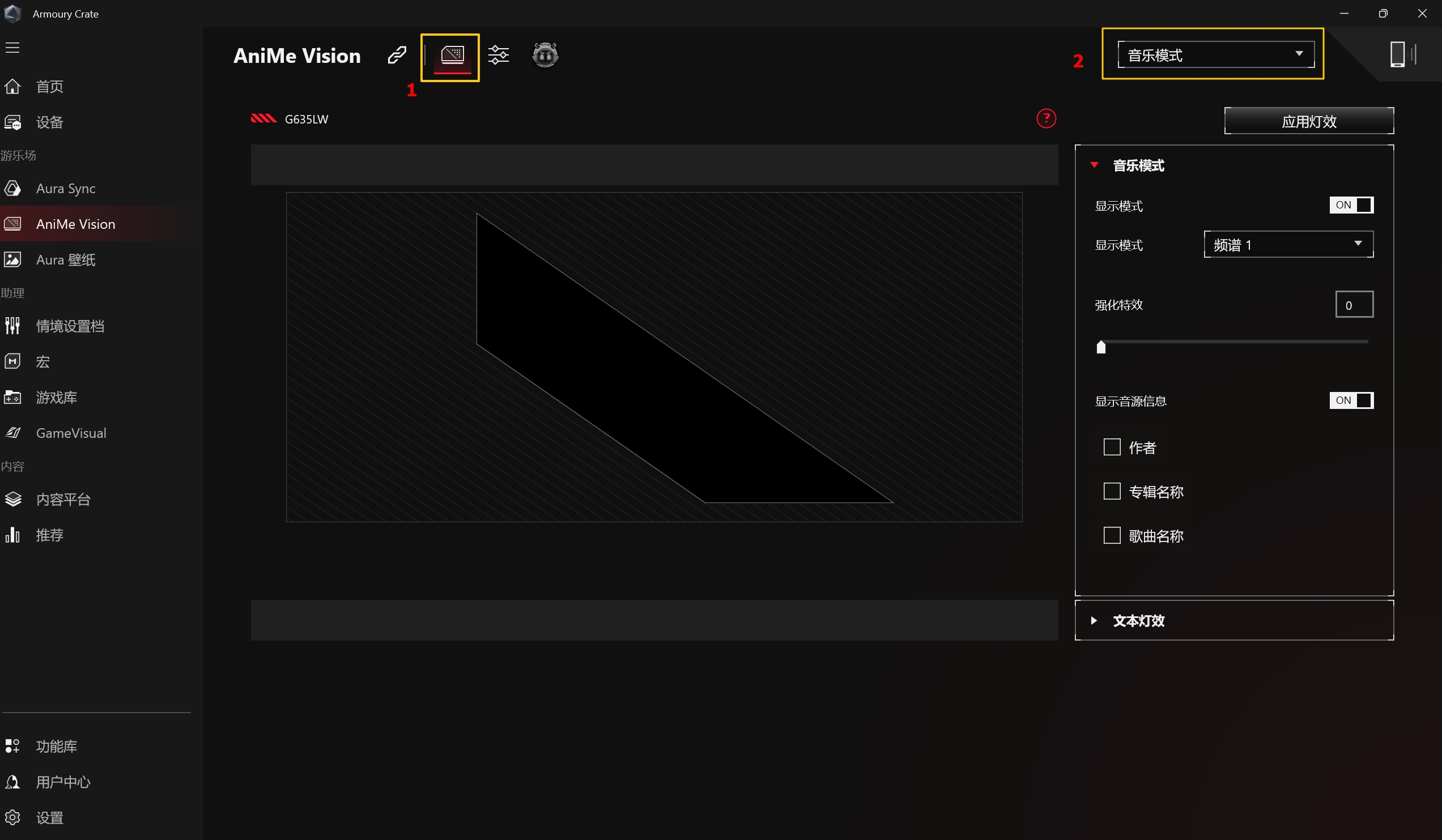Open 设置 in the sidebar
The width and height of the screenshot is (1442, 840).
pos(50,817)
